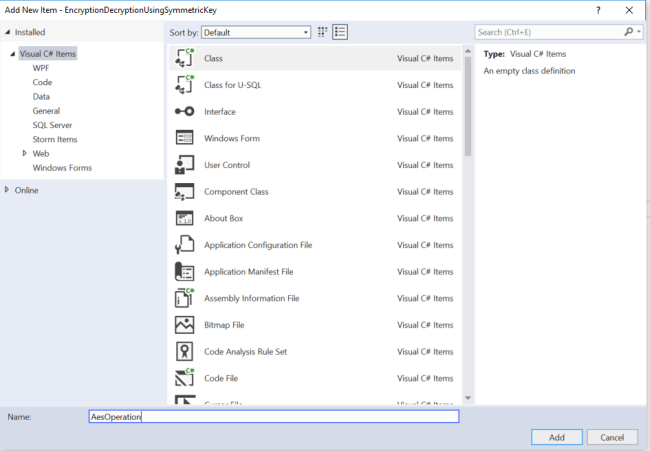
Task: Select the Visual C# Items category
Action: coord(48,53)
